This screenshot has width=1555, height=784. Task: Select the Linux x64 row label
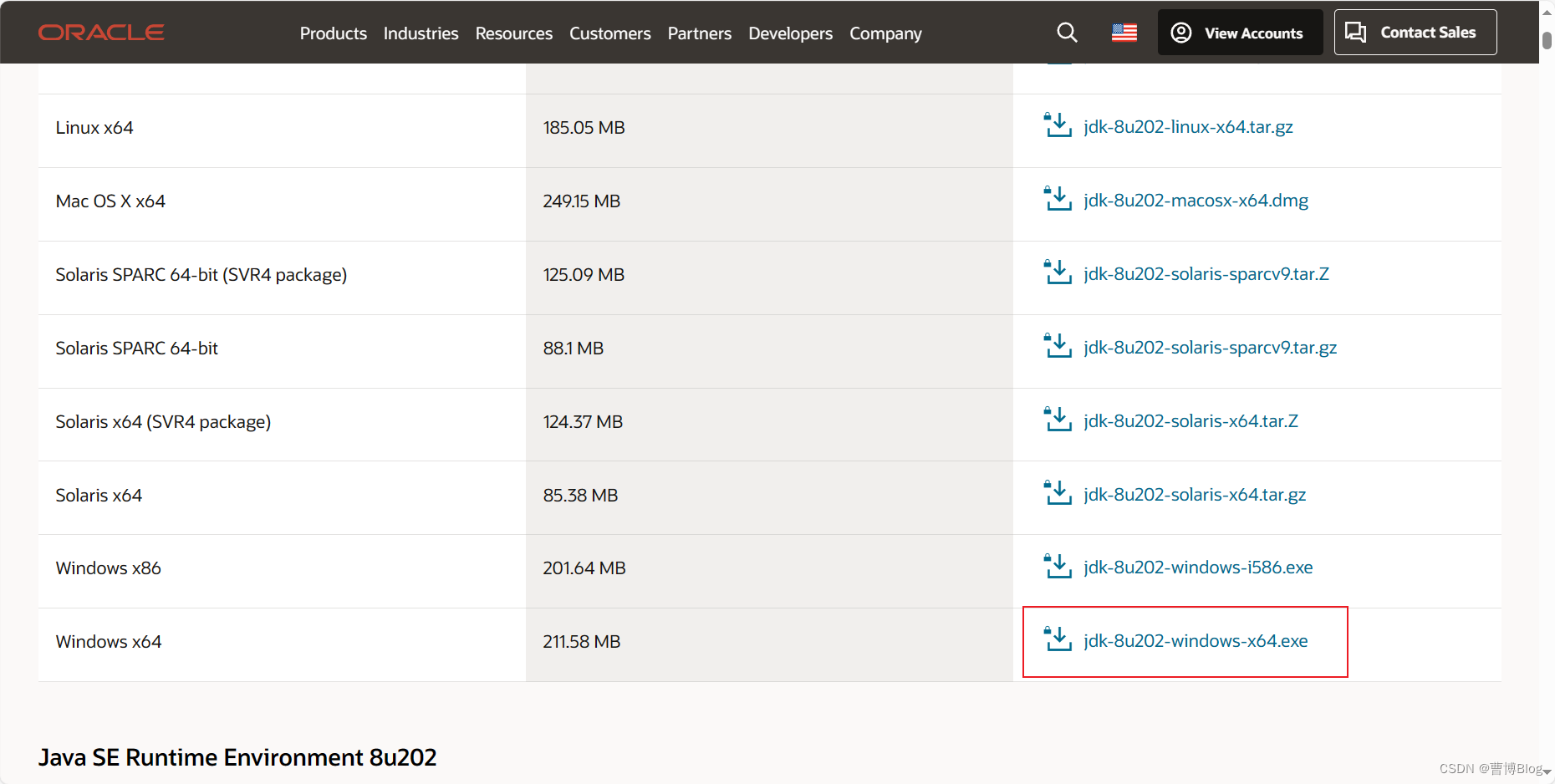tap(94, 128)
